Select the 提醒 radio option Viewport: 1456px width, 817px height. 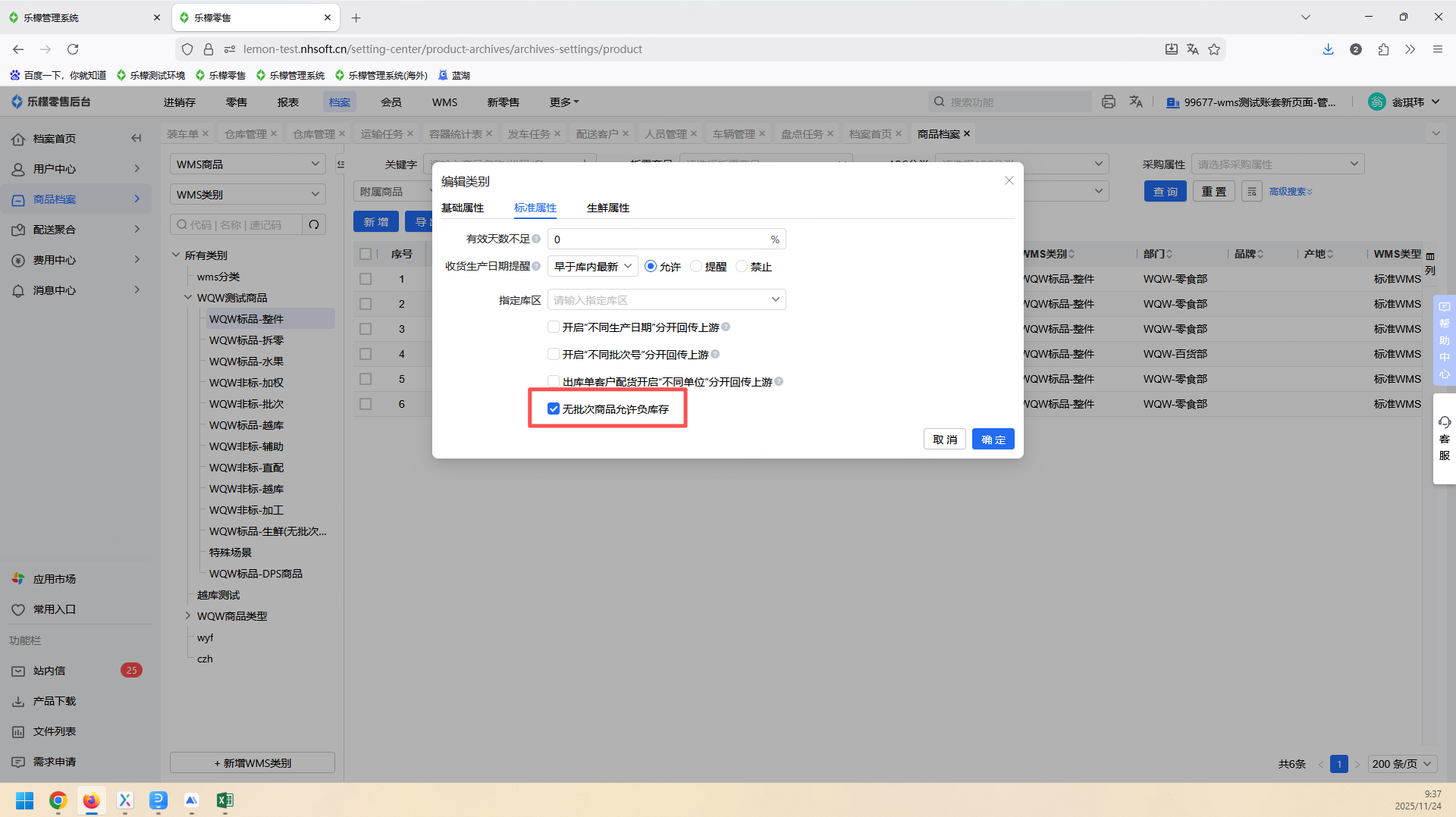696,267
